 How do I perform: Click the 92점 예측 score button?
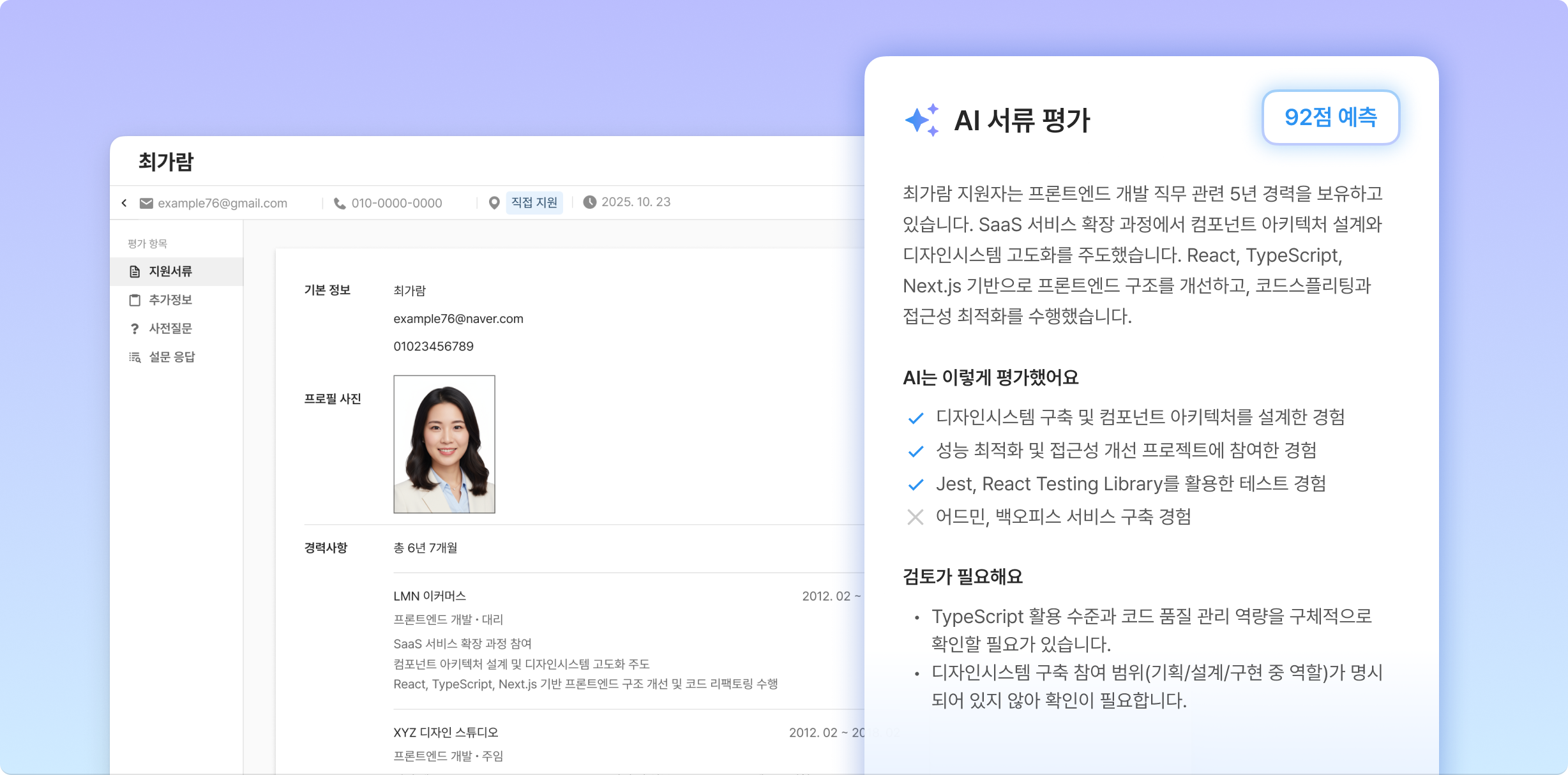point(1331,117)
